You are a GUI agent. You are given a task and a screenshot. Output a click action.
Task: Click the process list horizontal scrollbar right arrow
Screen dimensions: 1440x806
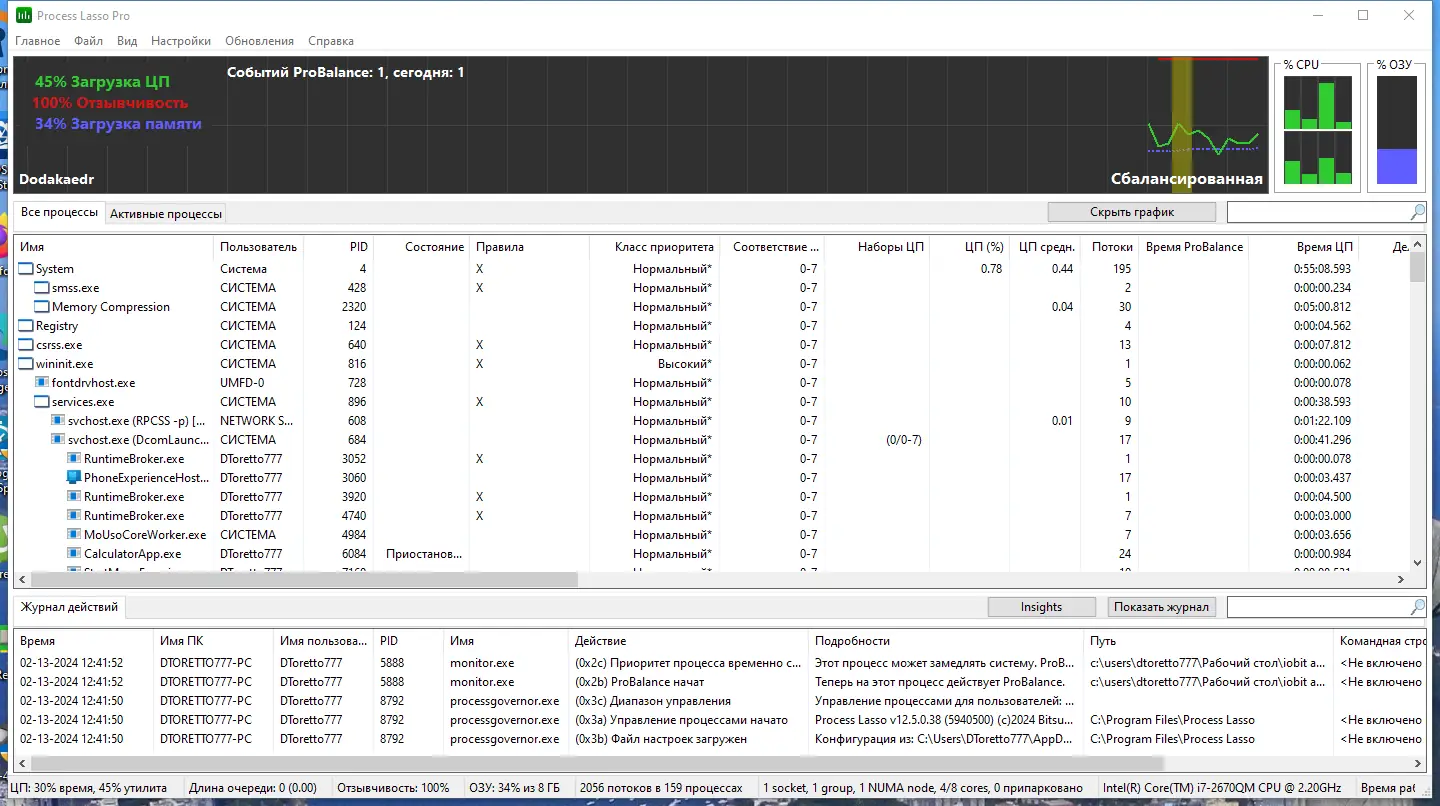click(x=1401, y=579)
